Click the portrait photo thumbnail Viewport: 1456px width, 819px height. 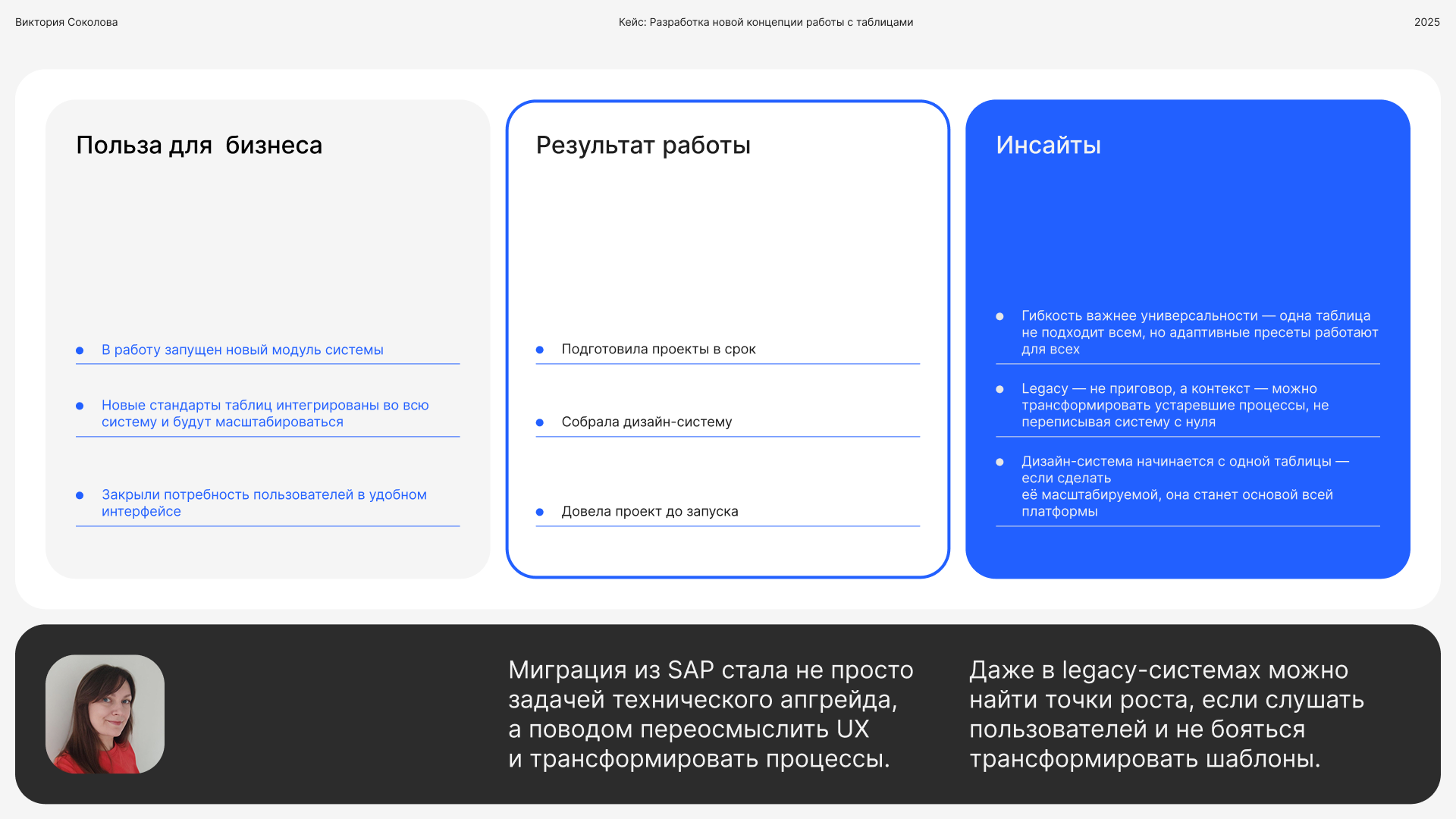click(105, 714)
